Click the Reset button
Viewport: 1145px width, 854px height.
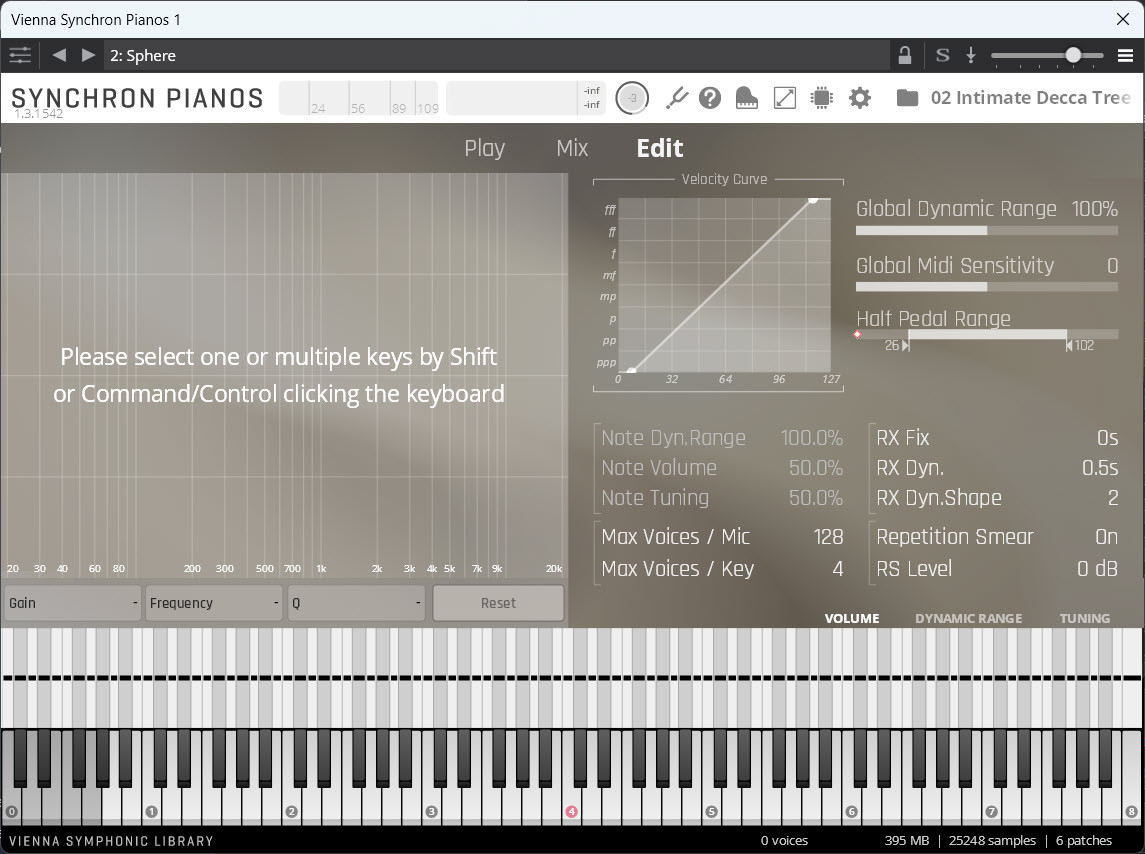498,603
